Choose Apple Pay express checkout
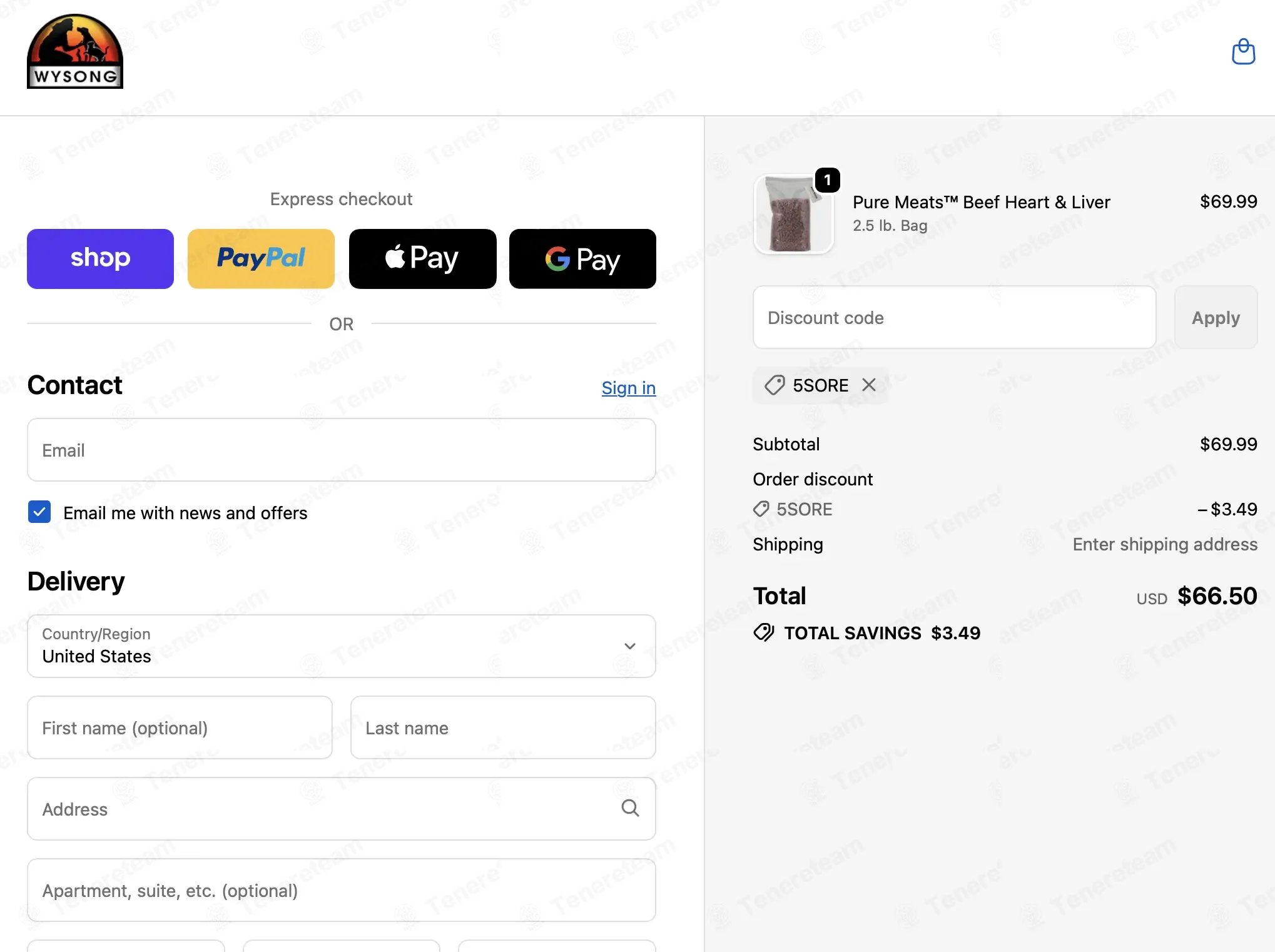Screen dimensions: 1275x952 tap(422, 258)
